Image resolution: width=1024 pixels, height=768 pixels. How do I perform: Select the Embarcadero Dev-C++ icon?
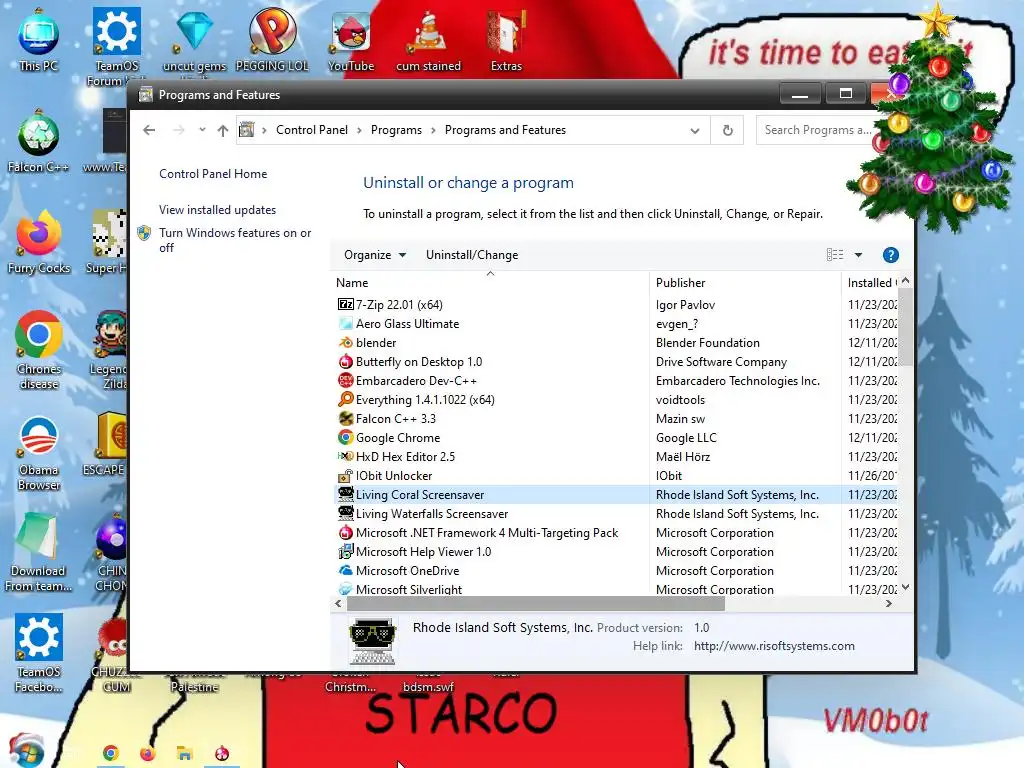[345, 380]
